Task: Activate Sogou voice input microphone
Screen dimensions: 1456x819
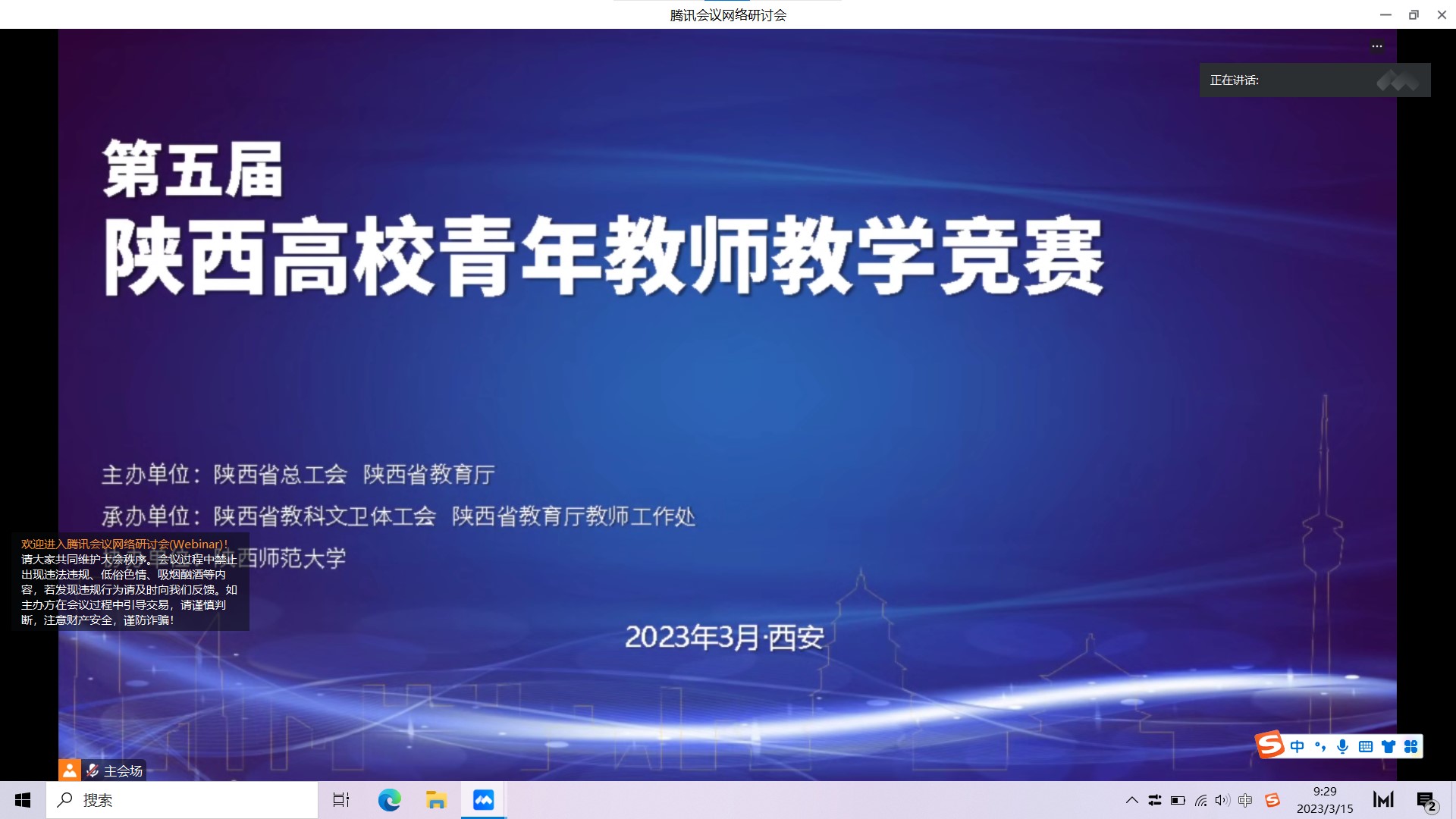Action: pyautogui.click(x=1343, y=746)
